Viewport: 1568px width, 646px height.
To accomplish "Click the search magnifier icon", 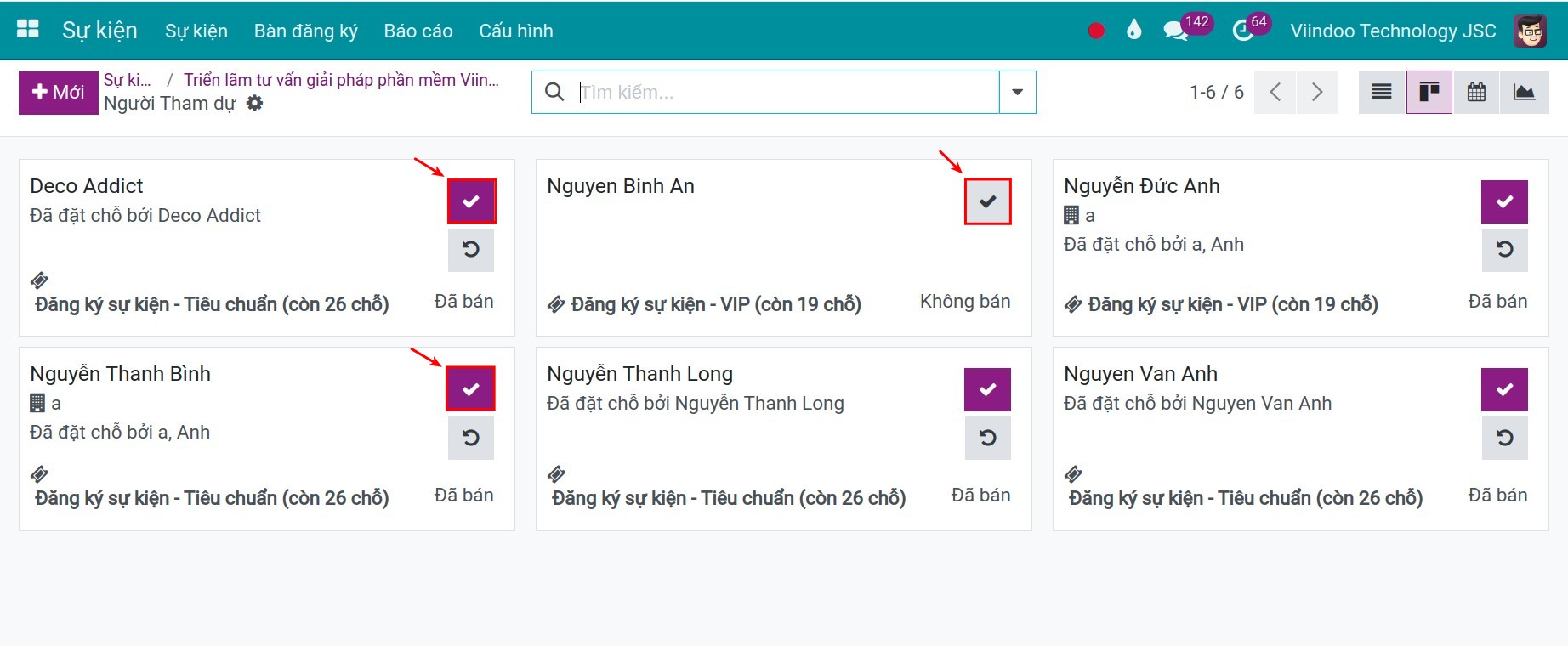I will [x=554, y=92].
